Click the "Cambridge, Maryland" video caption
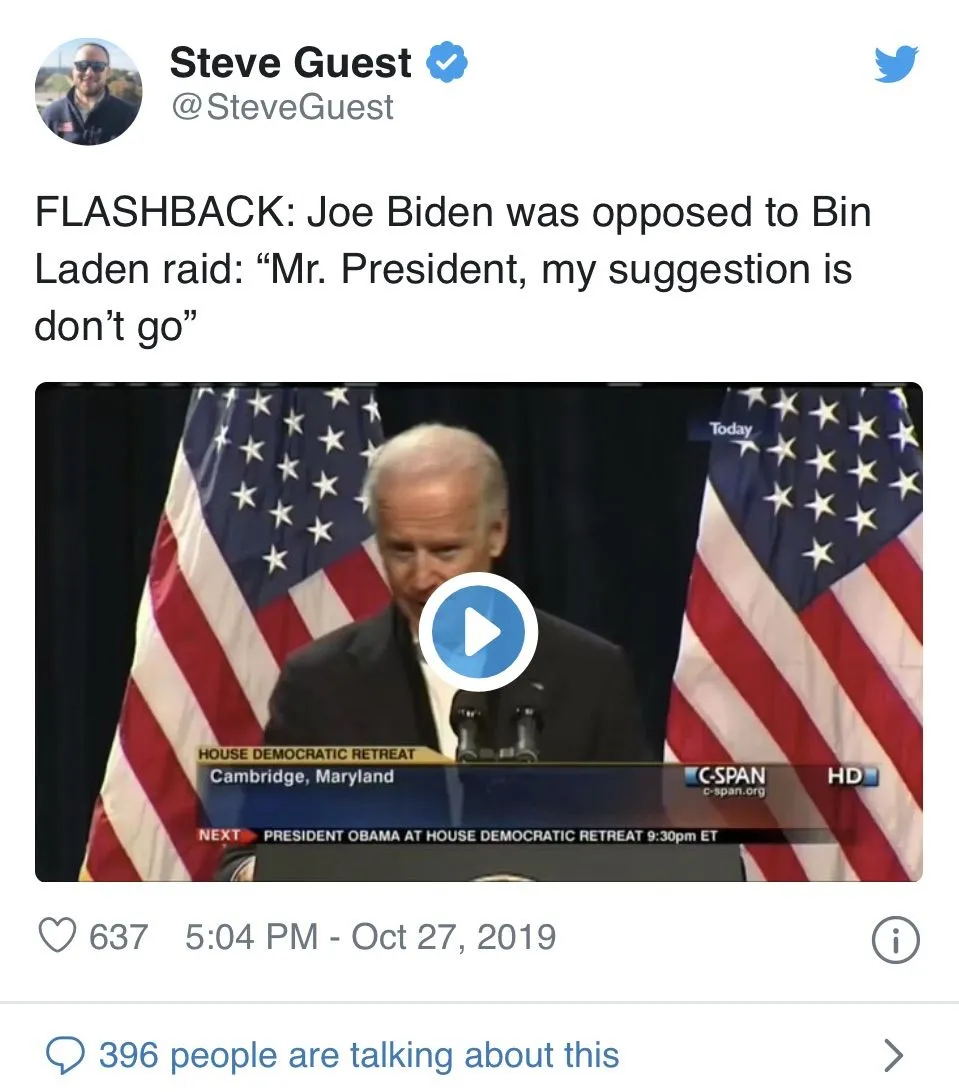 [x=302, y=777]
